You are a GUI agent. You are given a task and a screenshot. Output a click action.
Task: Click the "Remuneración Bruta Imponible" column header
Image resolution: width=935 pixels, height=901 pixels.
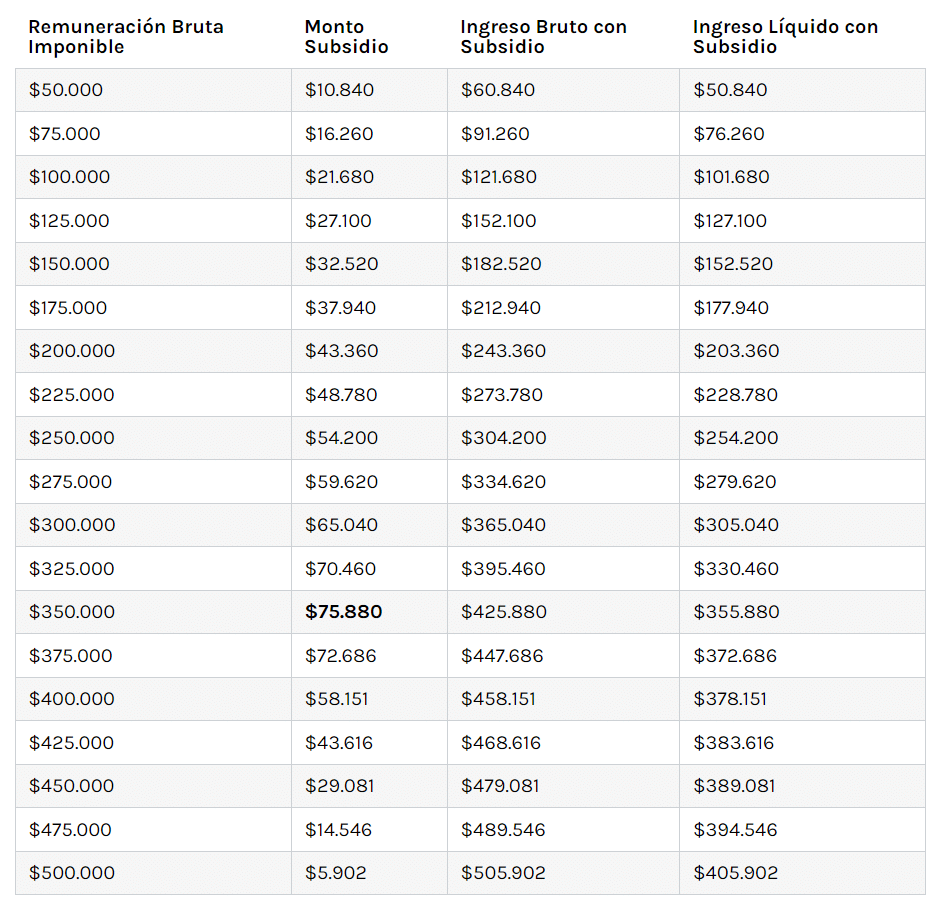(x=126, y=37)
